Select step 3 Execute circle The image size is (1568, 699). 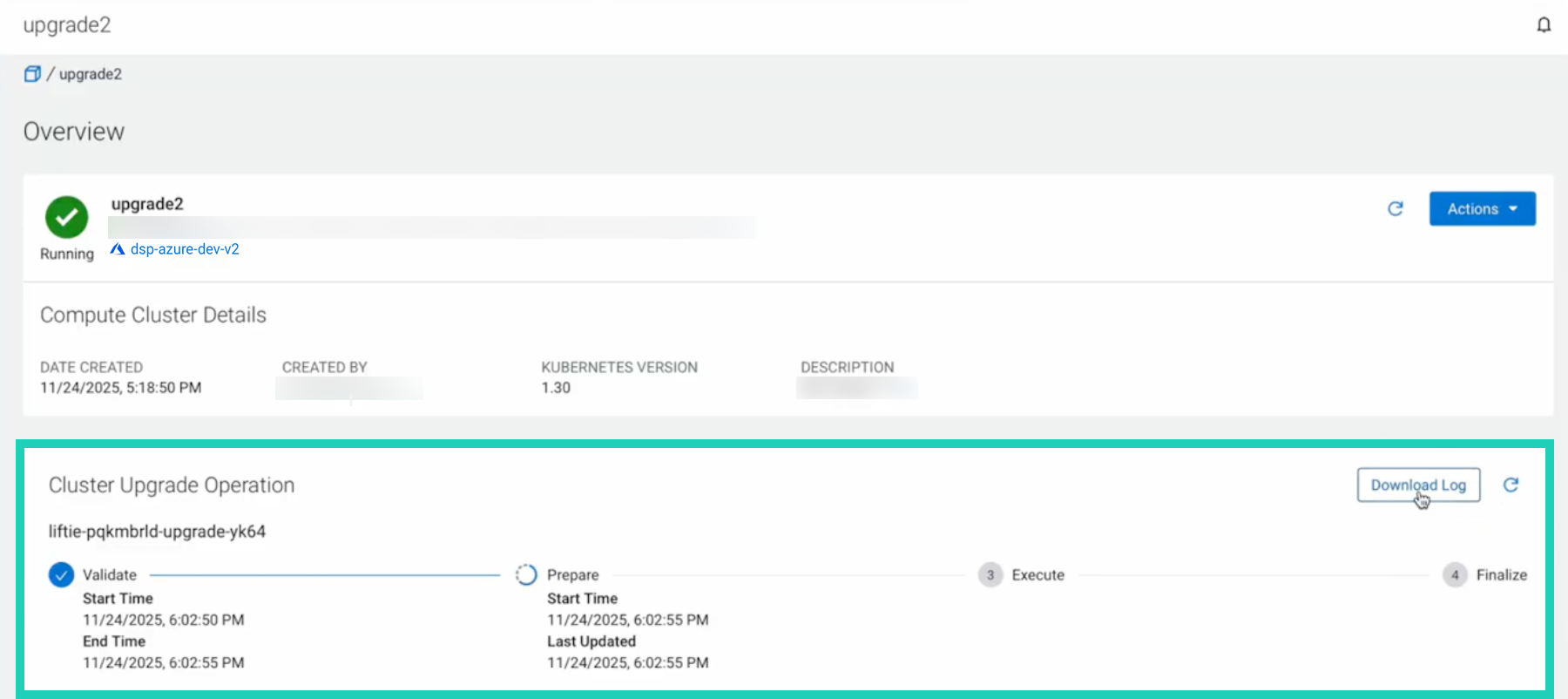pos(990,575)
